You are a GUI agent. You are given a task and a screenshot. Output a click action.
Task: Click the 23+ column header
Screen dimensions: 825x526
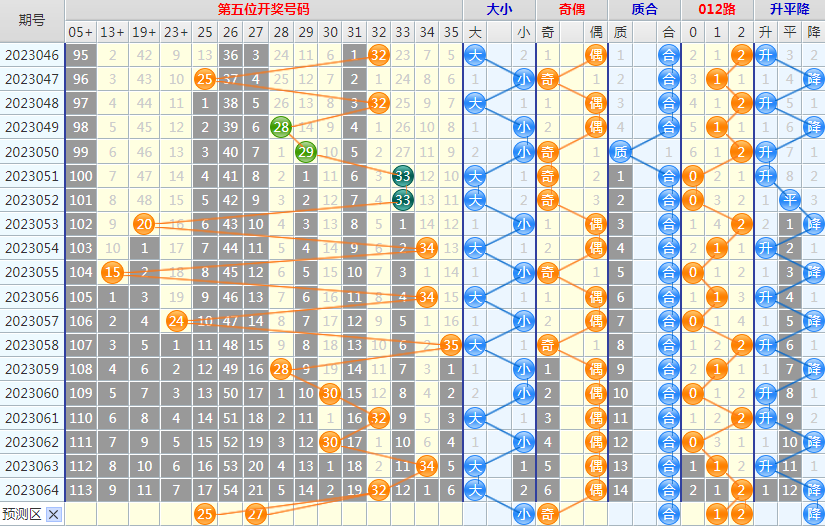pos(176,32)
